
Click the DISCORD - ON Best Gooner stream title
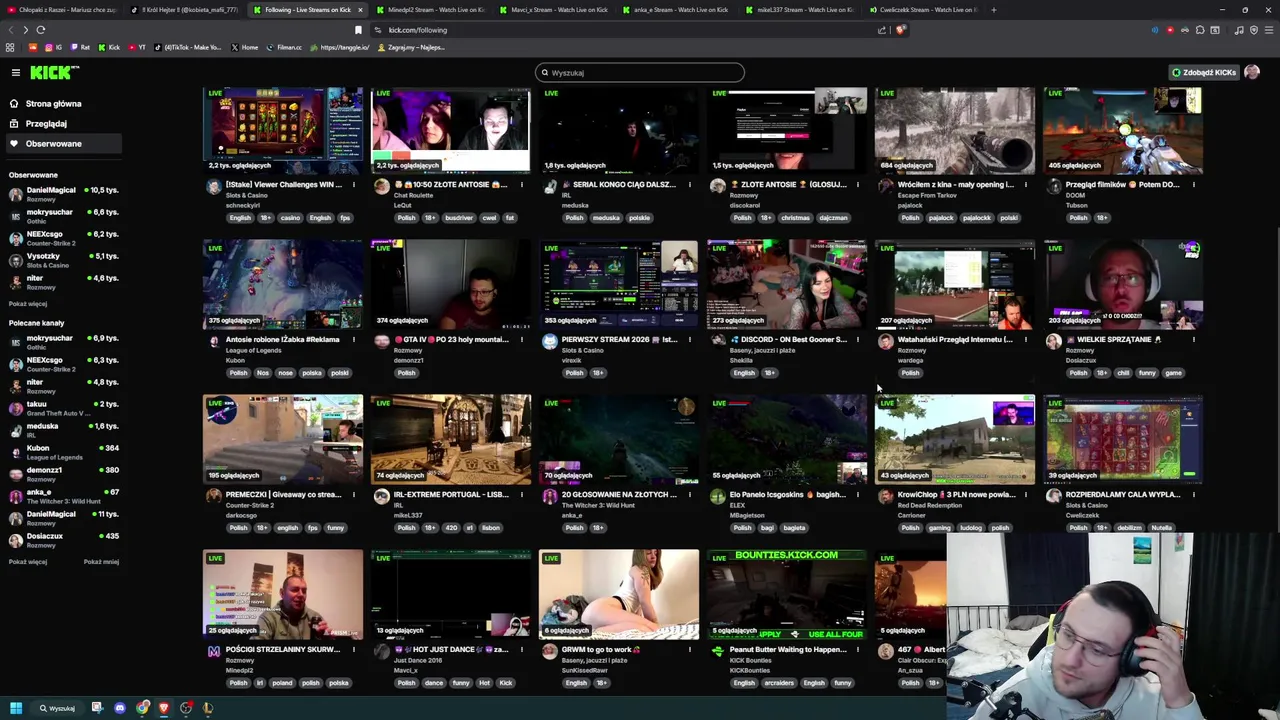coord(787,339)
